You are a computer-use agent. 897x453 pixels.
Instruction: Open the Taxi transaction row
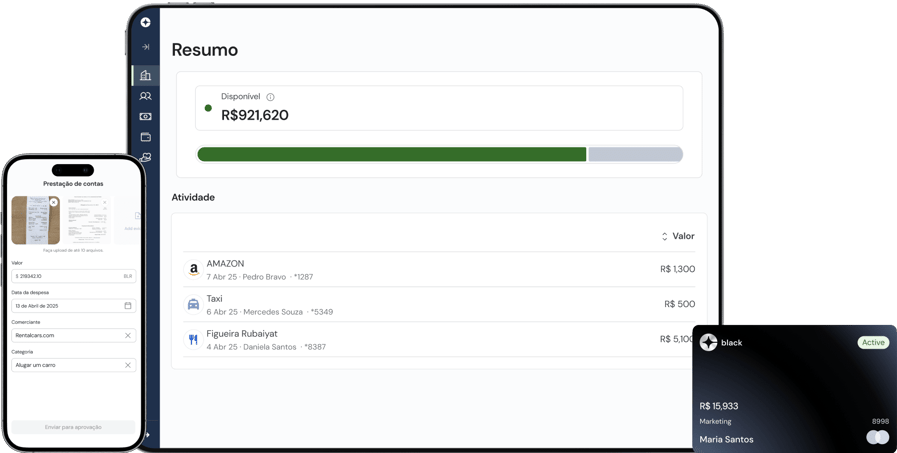[x=439, y=304]
